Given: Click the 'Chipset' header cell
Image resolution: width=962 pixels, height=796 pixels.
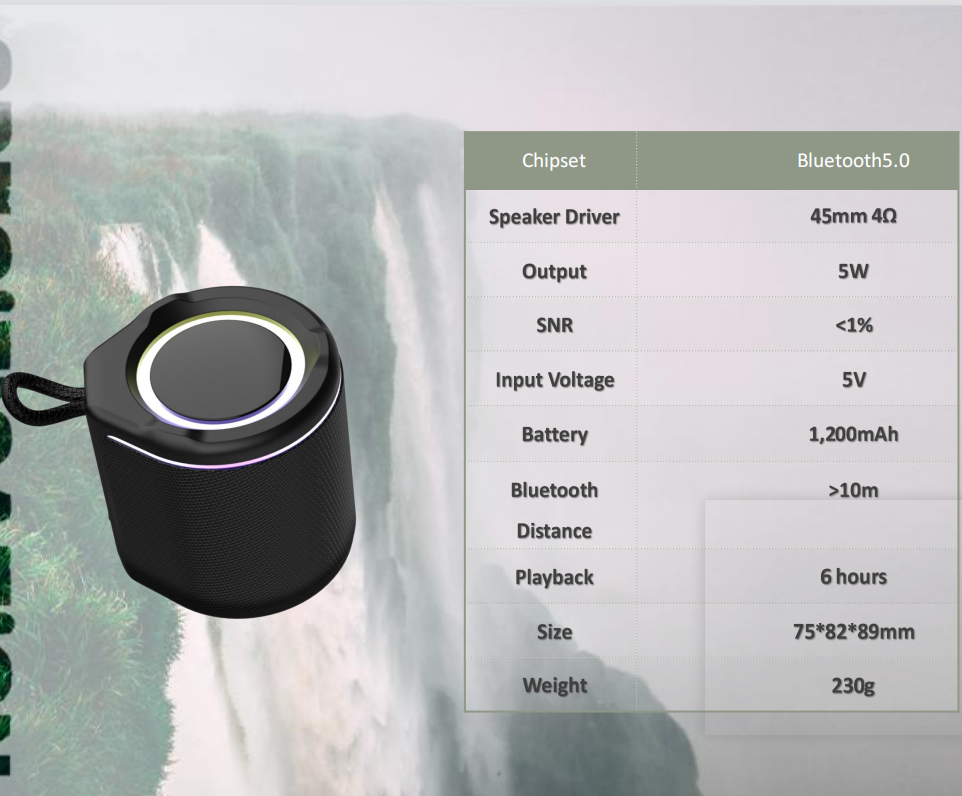Looking at the screenshot, I should 553,160.
